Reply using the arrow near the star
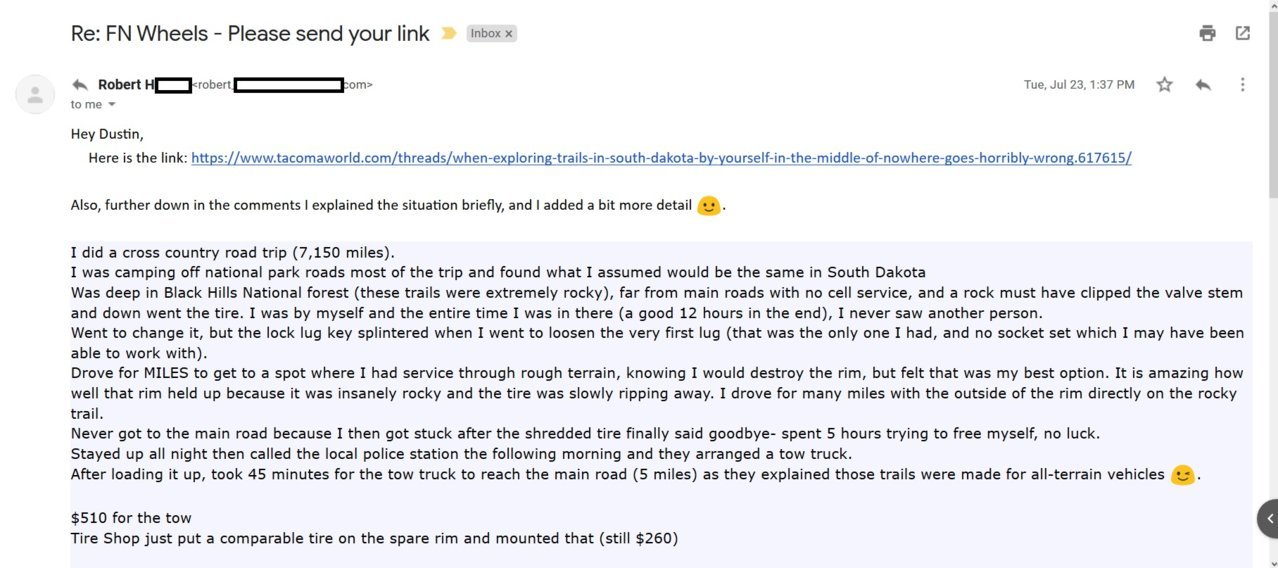This screenshot has width=1278, height=568. [1203, 85]
